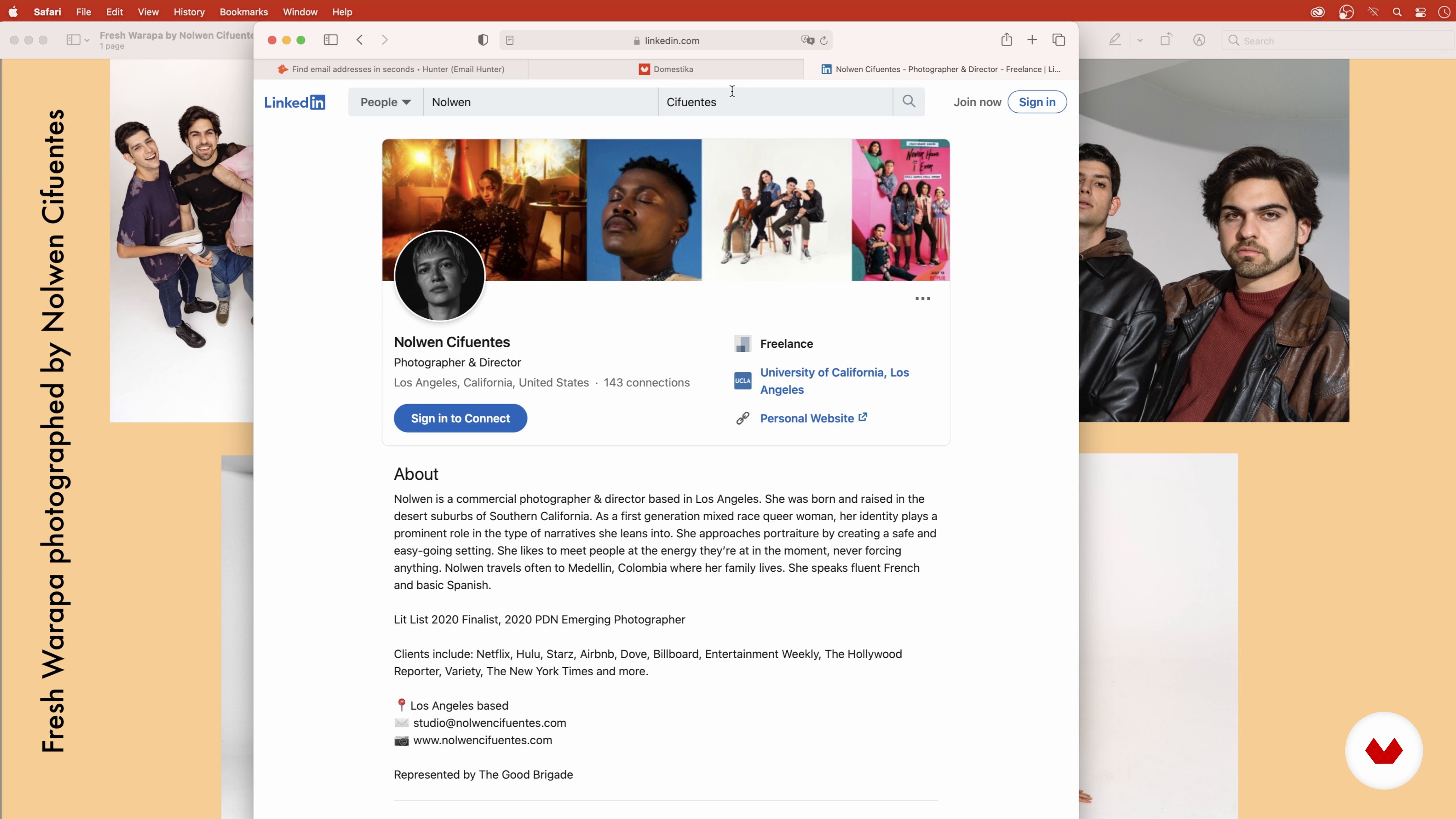This screenshot has height=819, width=1456.
Task: Open Control Center in menu bar
Action: click(x=1420, y=12)
